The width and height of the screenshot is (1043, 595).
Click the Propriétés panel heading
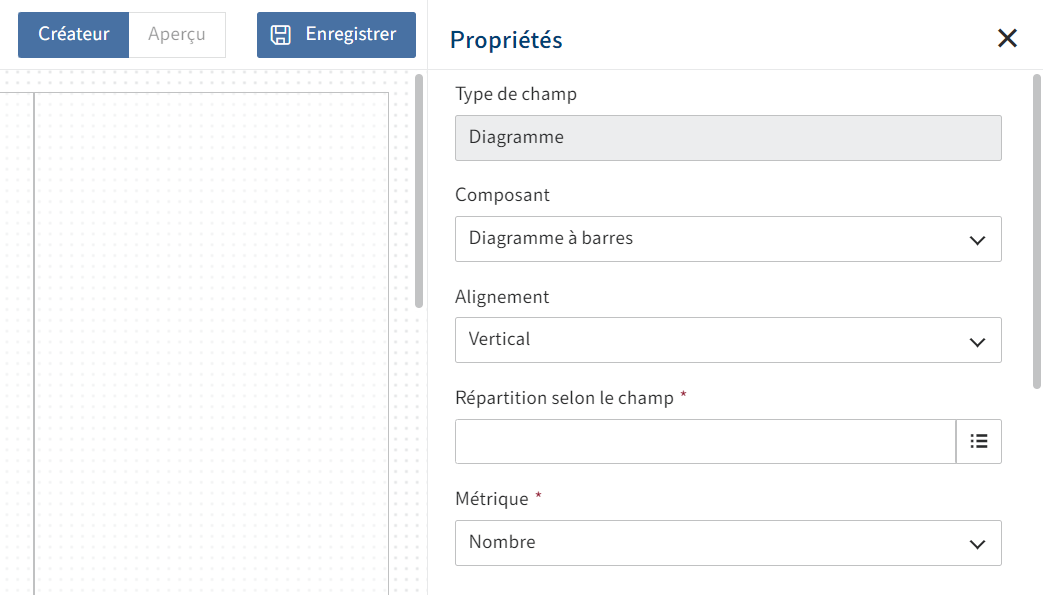[x=505, y=40]
